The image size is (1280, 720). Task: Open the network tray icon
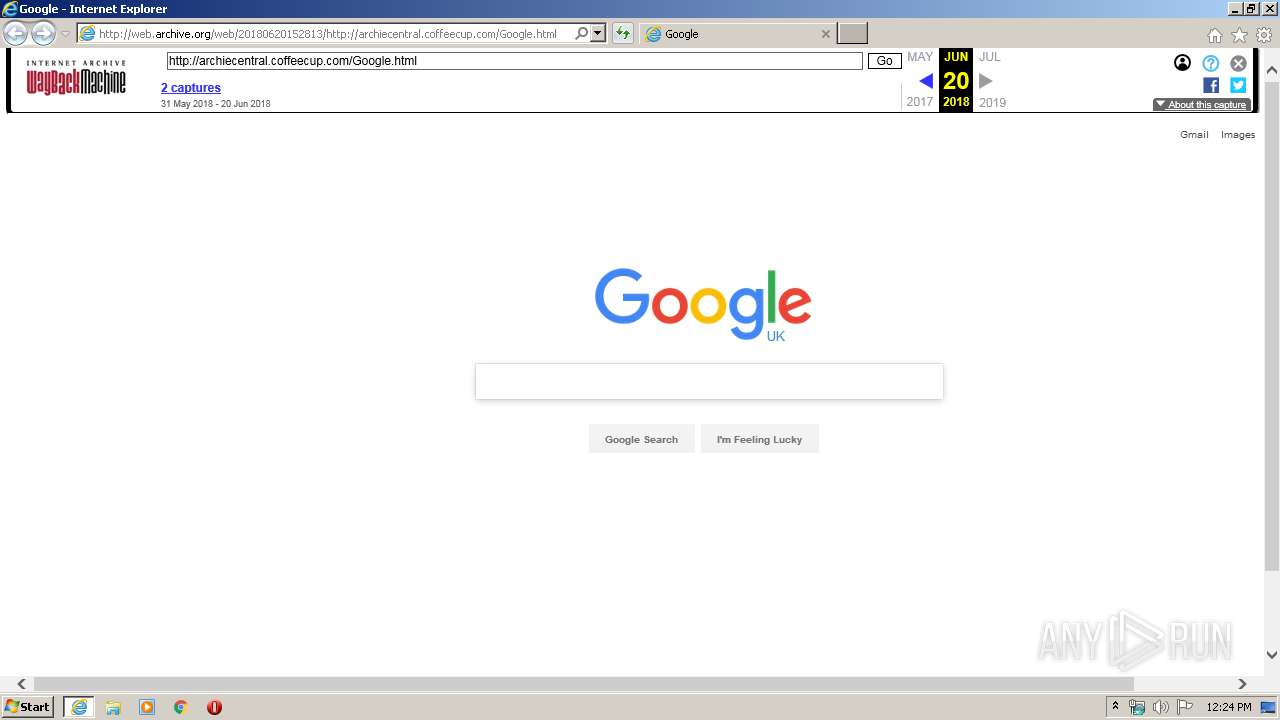tap(1137, 707)
